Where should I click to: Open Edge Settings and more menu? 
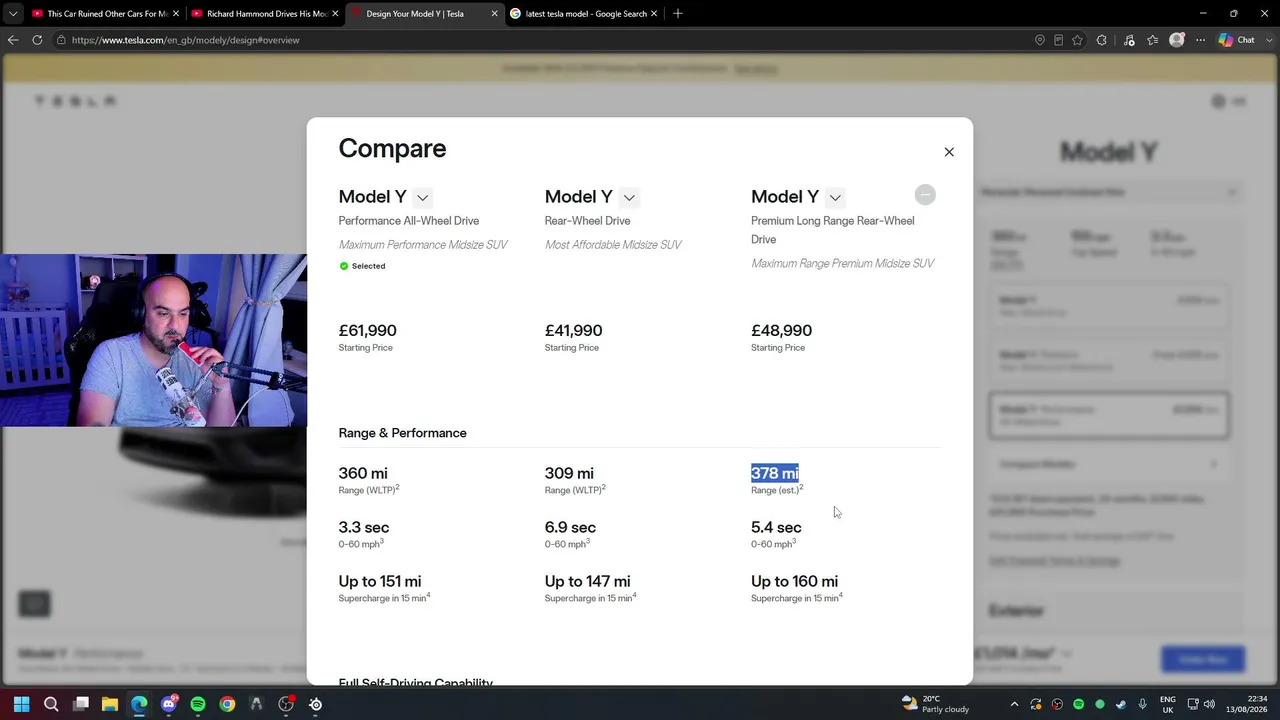pos(1200,40)
